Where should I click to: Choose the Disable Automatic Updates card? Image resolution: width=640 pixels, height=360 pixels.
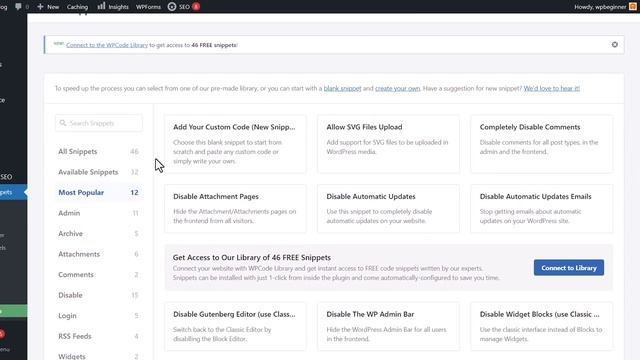(x=388, y=209)
